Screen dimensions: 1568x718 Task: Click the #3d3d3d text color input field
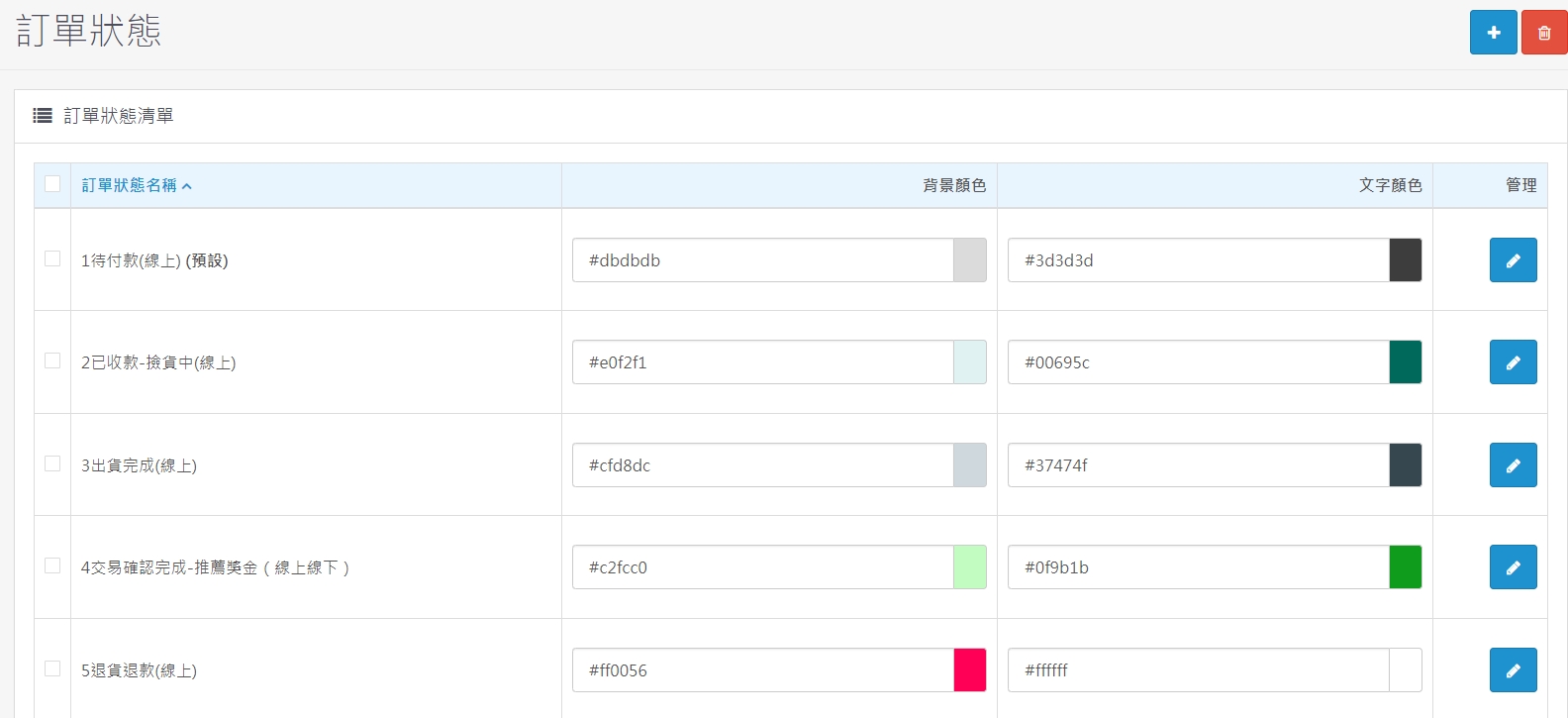pyautogui.click(x=1198, y=260)
